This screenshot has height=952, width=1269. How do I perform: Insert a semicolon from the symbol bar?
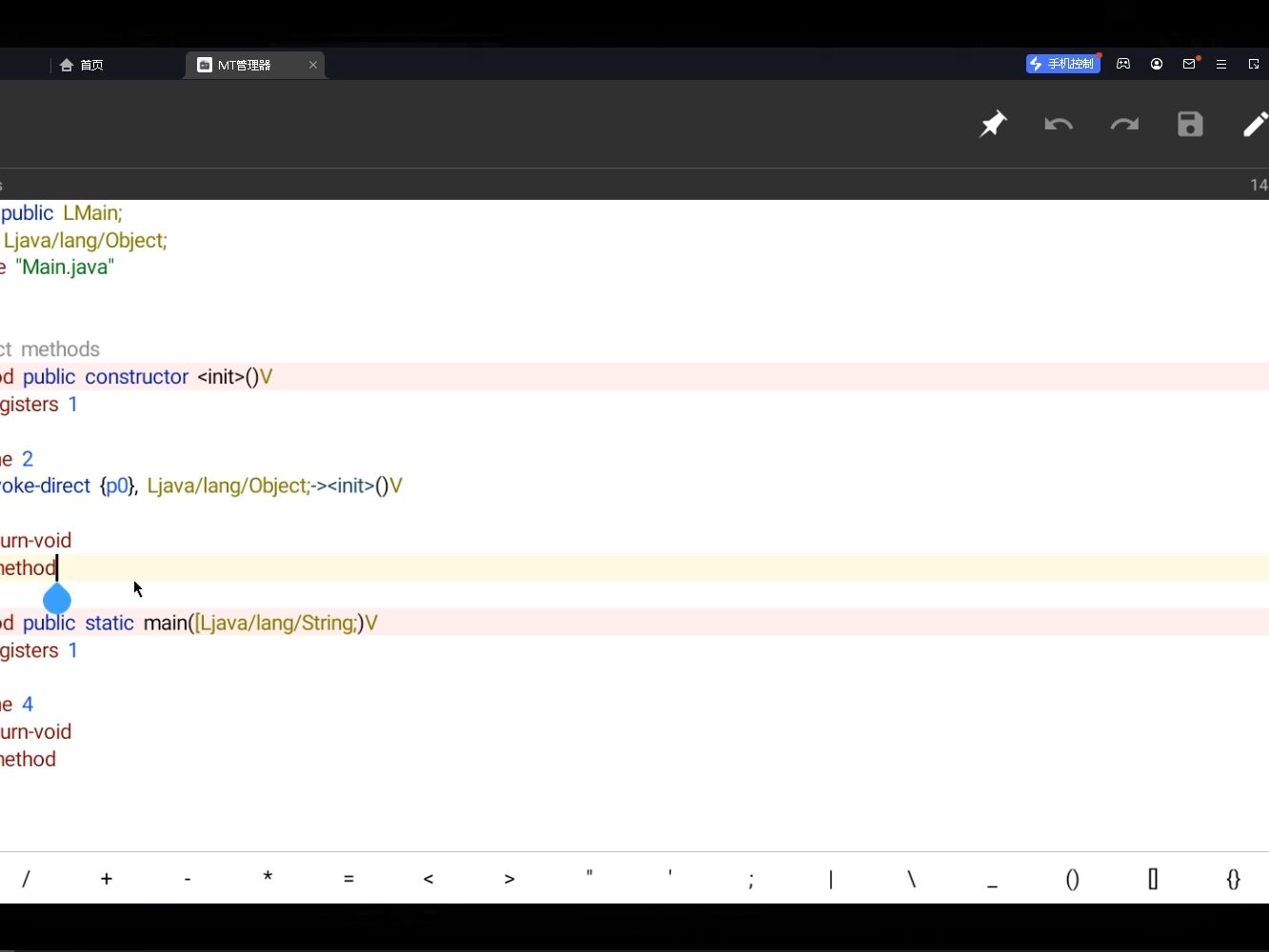tap(751, 879)
